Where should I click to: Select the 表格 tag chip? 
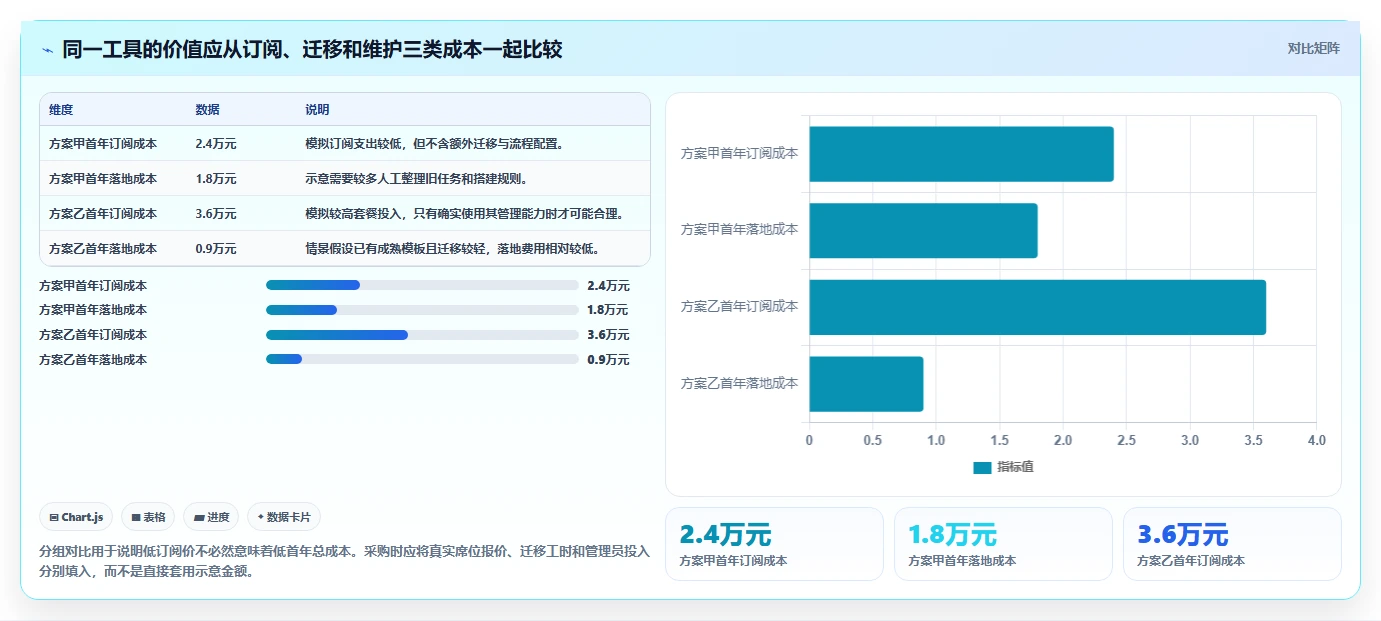click(148, 517)
